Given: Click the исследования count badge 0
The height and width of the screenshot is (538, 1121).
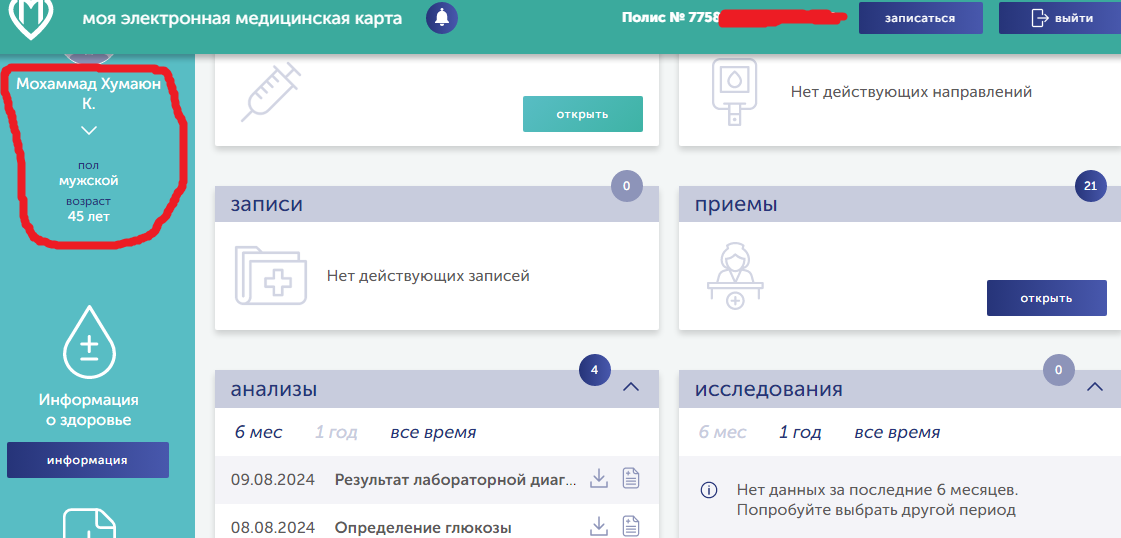Looking at the screenshot, I should click(x=1059, y=370).
